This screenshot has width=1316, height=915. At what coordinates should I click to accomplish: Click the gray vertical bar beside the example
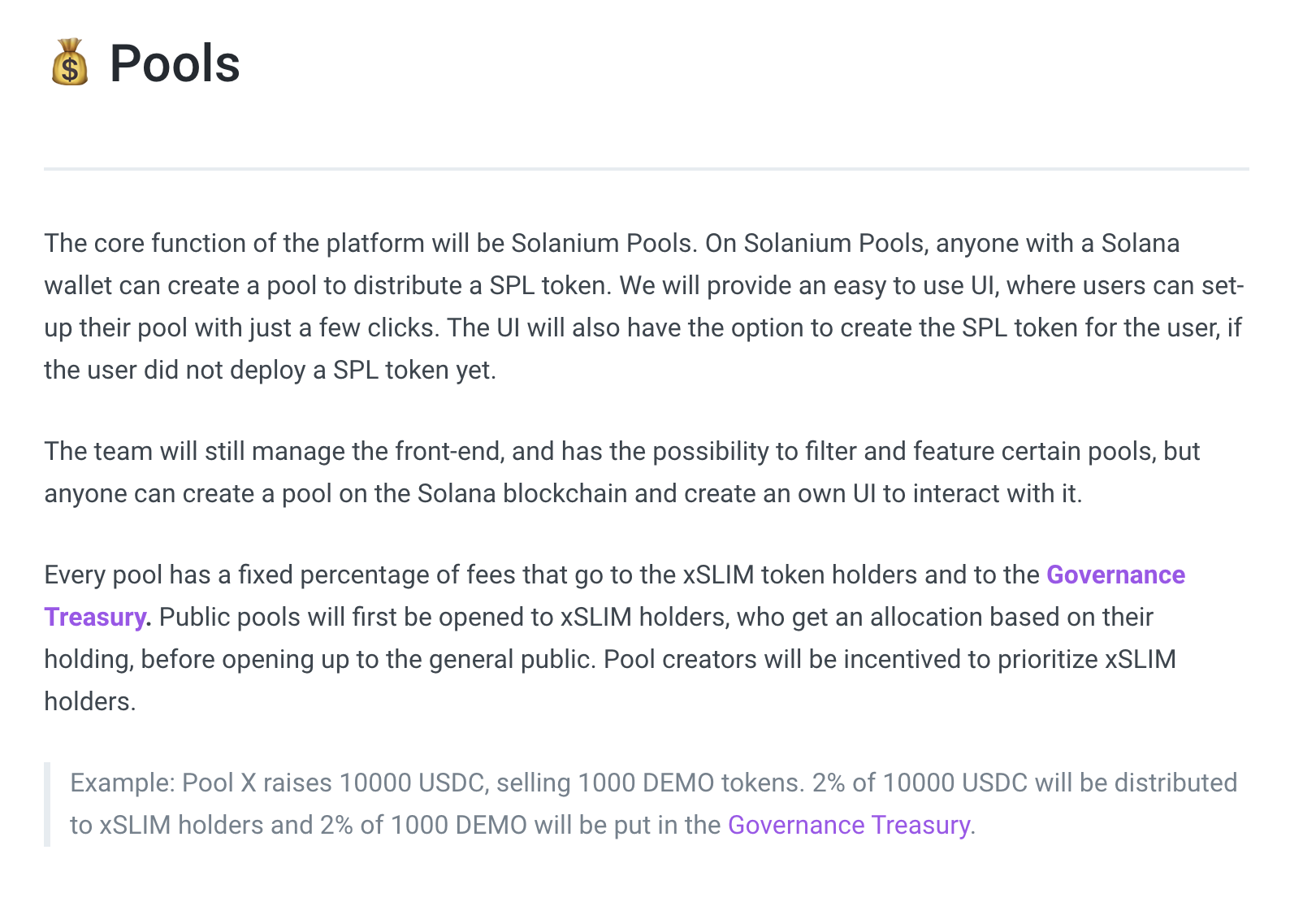click(47, 804)
